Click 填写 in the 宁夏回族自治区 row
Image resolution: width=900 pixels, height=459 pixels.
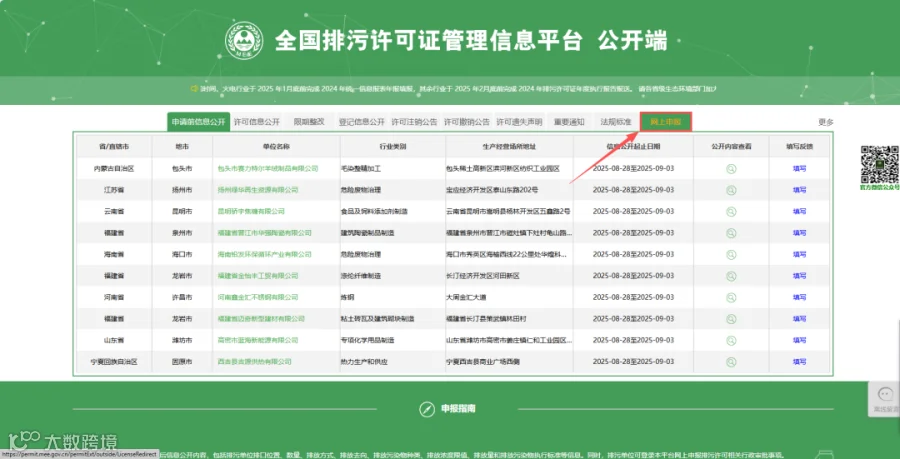[800, 362]
